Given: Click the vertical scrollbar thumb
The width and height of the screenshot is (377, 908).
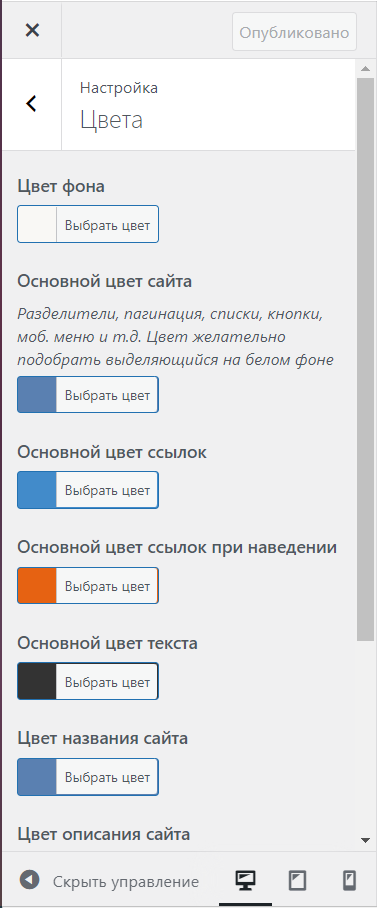Looking at the screenshot, I should [365, 359].
